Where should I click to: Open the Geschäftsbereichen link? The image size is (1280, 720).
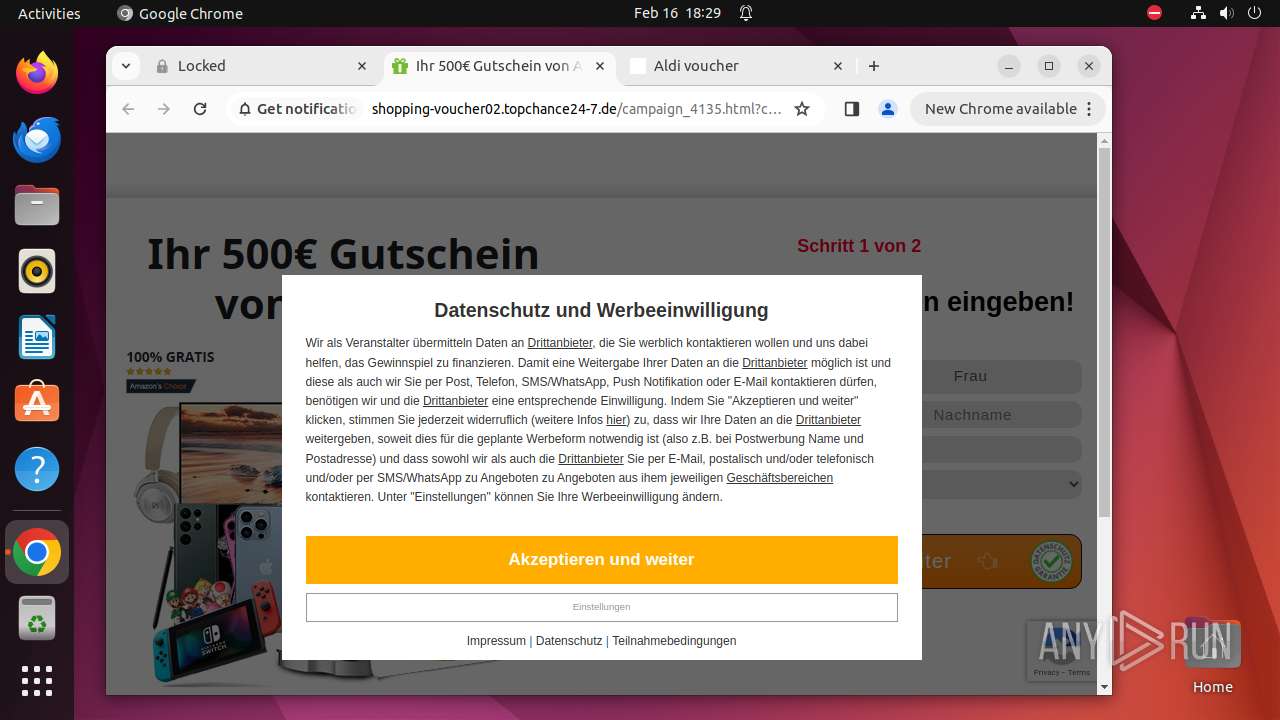[780, 478]
